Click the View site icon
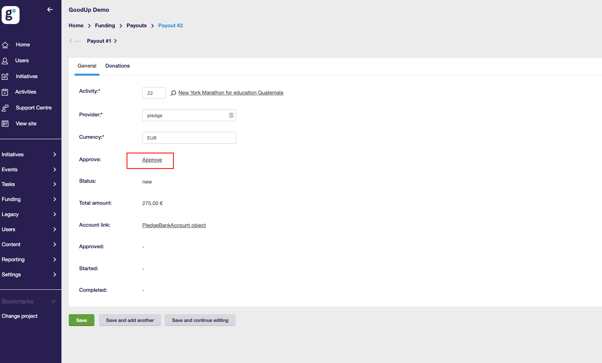 pyautogui.click(x=5, y=124)
